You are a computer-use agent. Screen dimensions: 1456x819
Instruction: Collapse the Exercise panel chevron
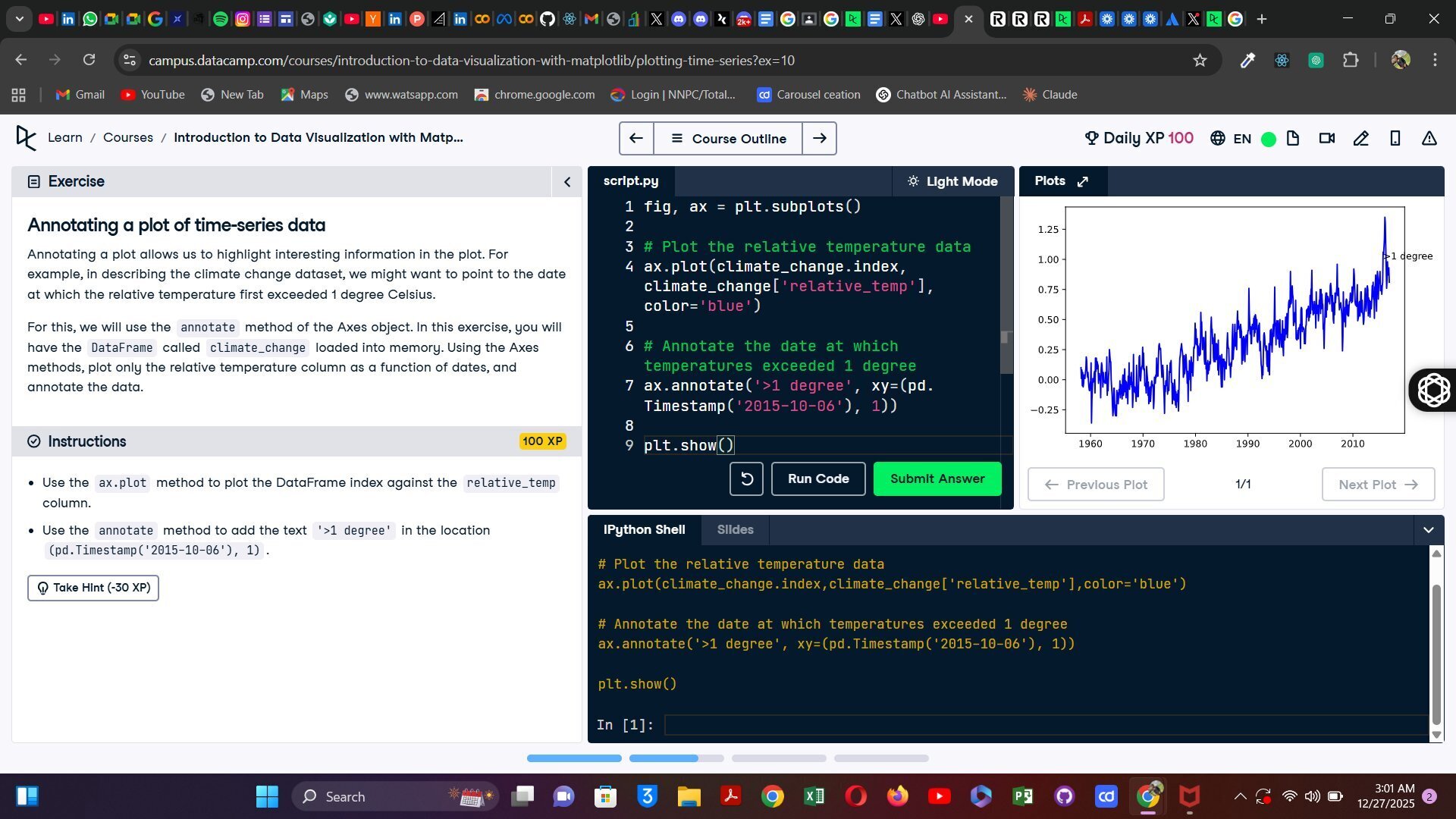(x=566, y=182)
